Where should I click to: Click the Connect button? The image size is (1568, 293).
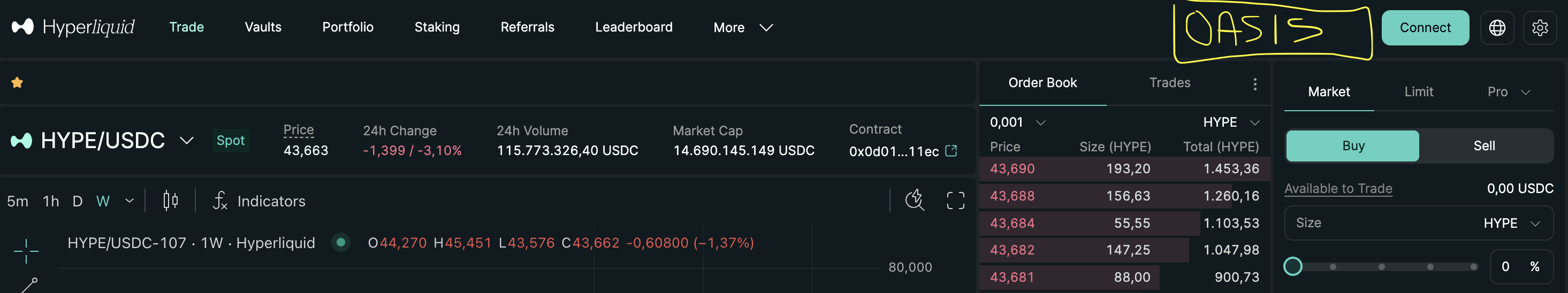pyautogui.click(x=1425, y=27)
